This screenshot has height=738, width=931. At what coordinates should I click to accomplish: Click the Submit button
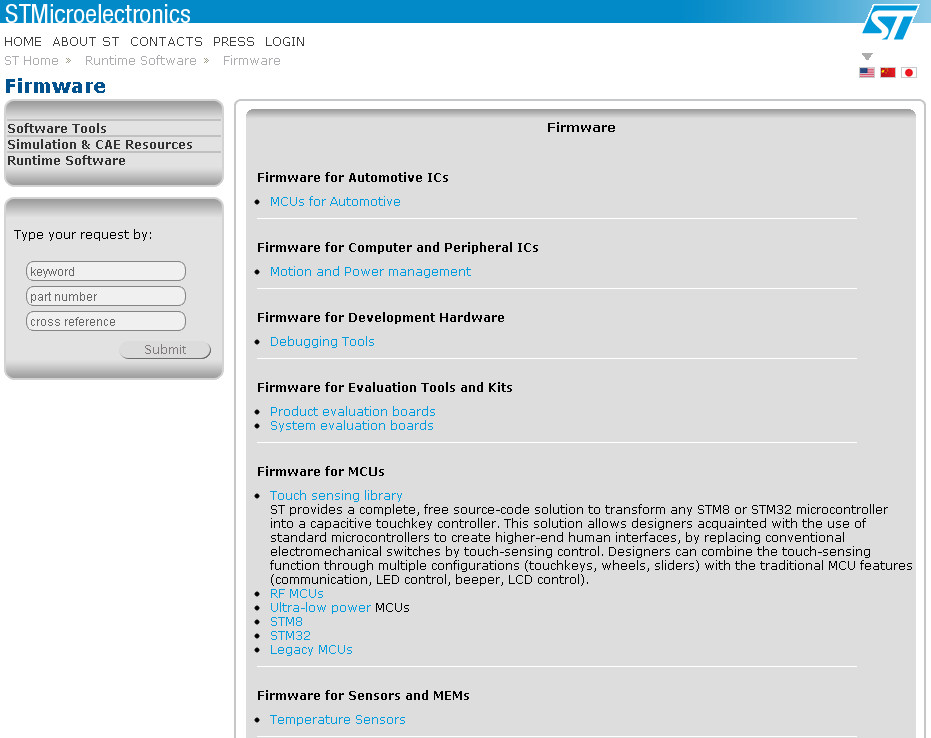pyautogui.click(x=165, y=350)
